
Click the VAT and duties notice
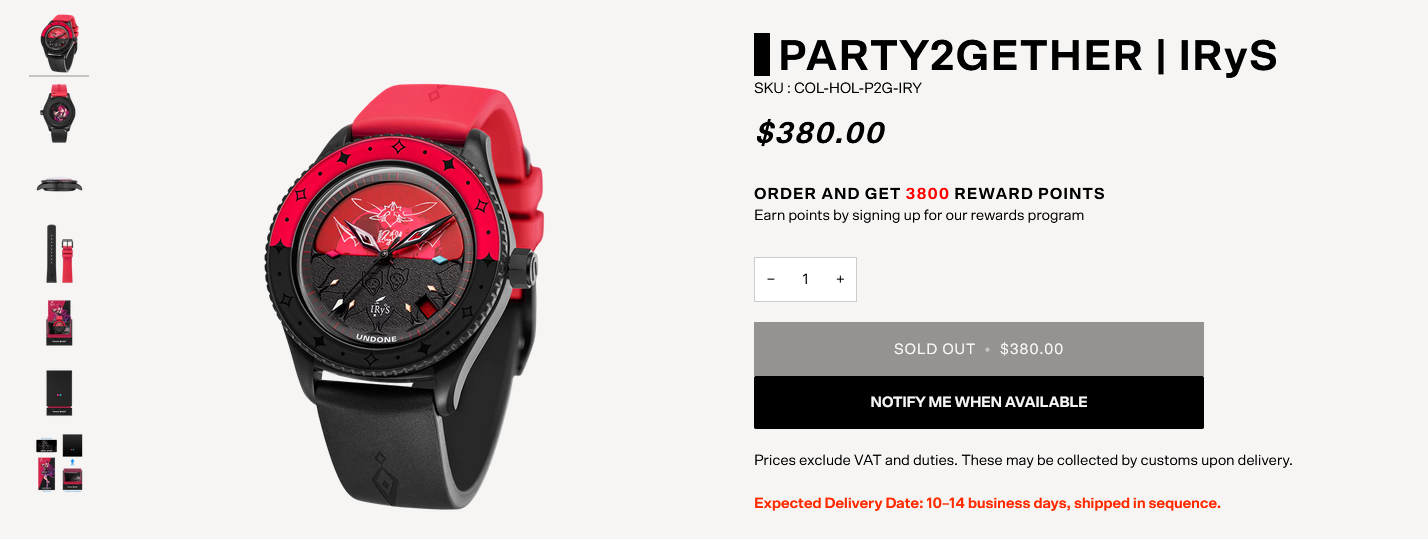point(1023,461)
